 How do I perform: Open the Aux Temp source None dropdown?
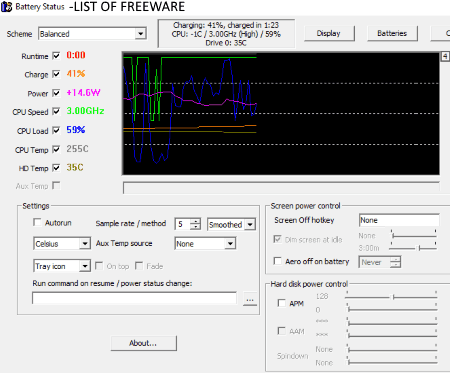point(205,244)
